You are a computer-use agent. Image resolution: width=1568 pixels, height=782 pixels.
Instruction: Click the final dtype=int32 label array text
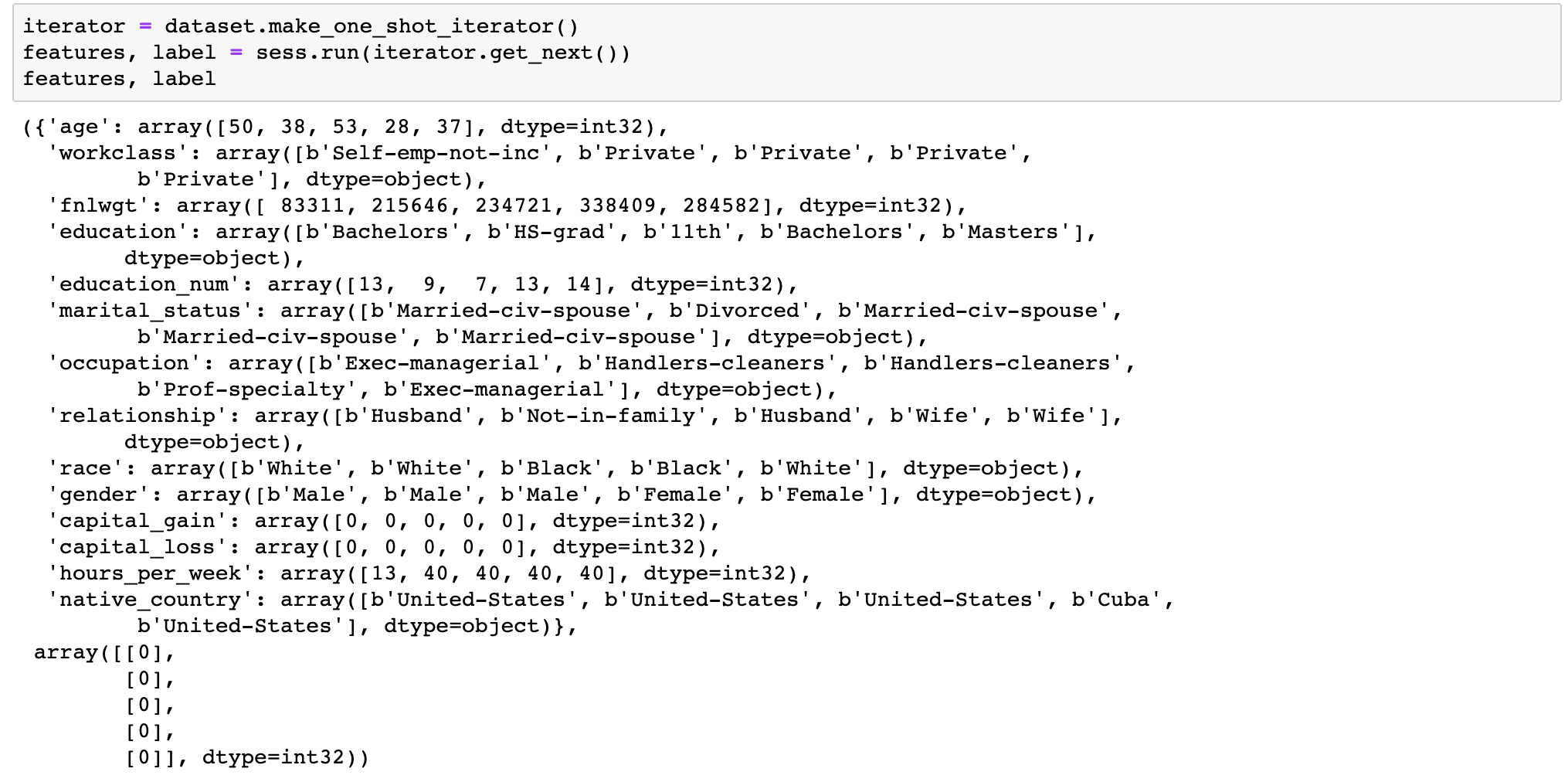pos(273,757)
